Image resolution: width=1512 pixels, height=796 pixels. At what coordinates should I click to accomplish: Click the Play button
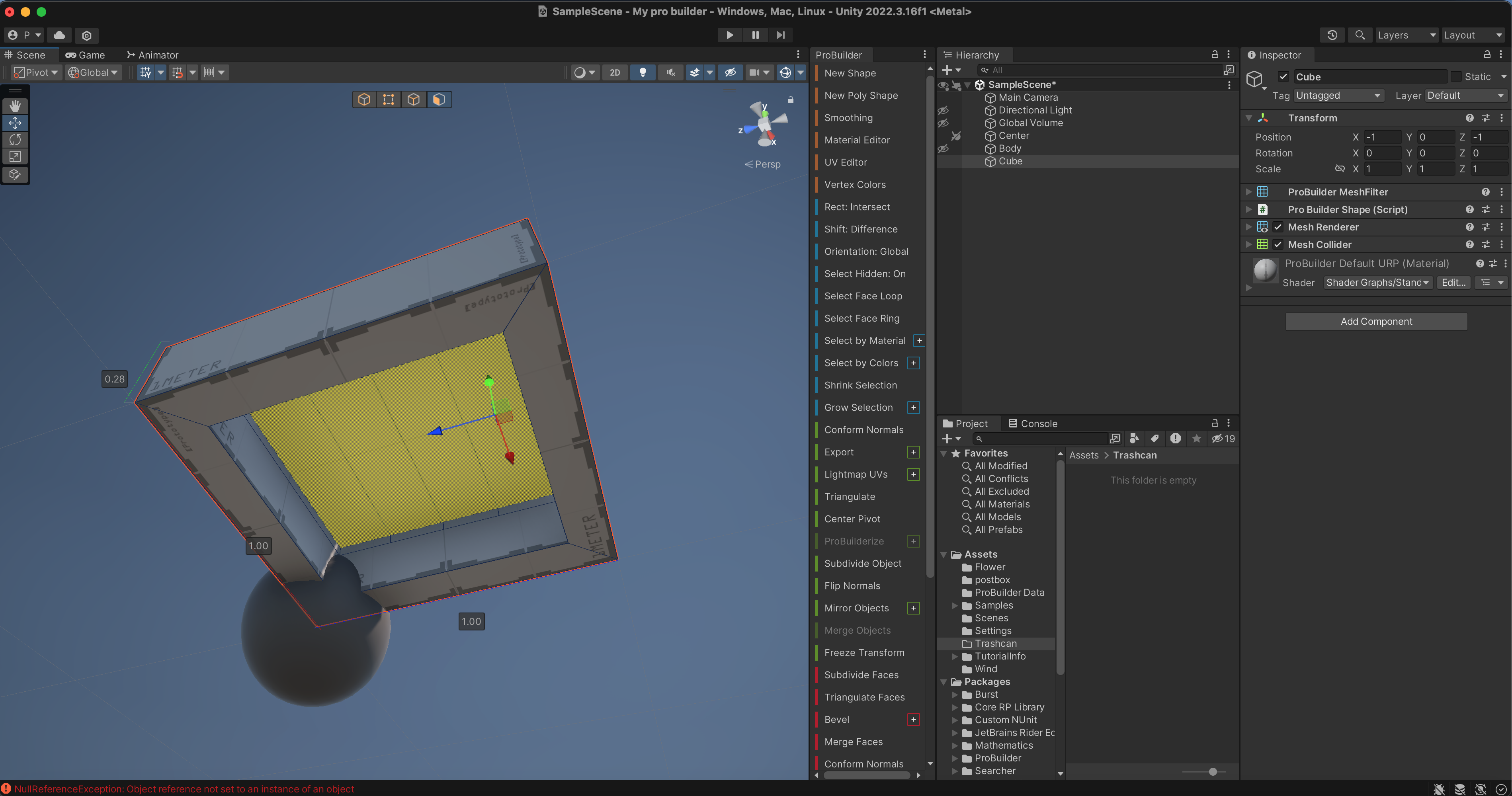(x=729, y=35)
